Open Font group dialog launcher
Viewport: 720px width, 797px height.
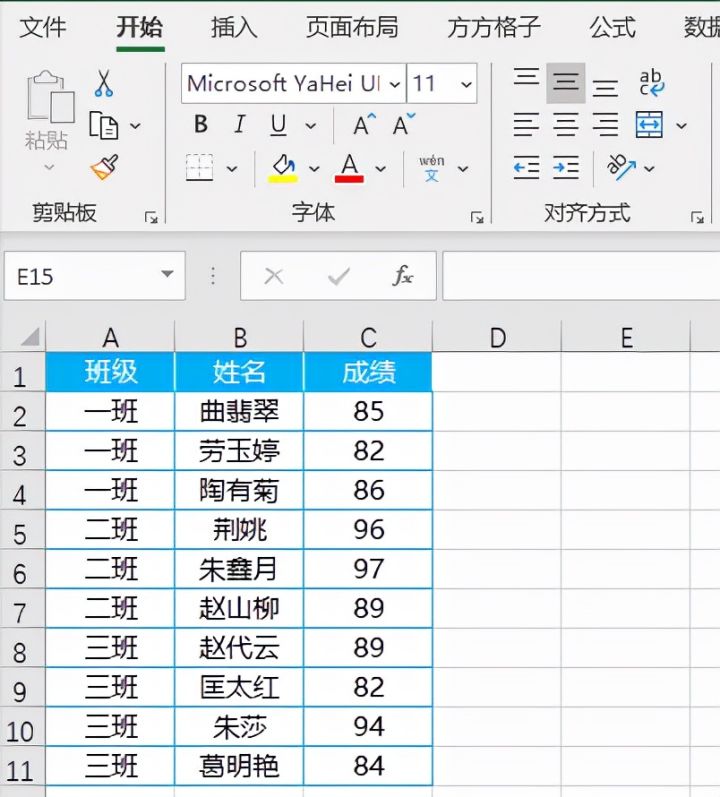pos(477,218)
